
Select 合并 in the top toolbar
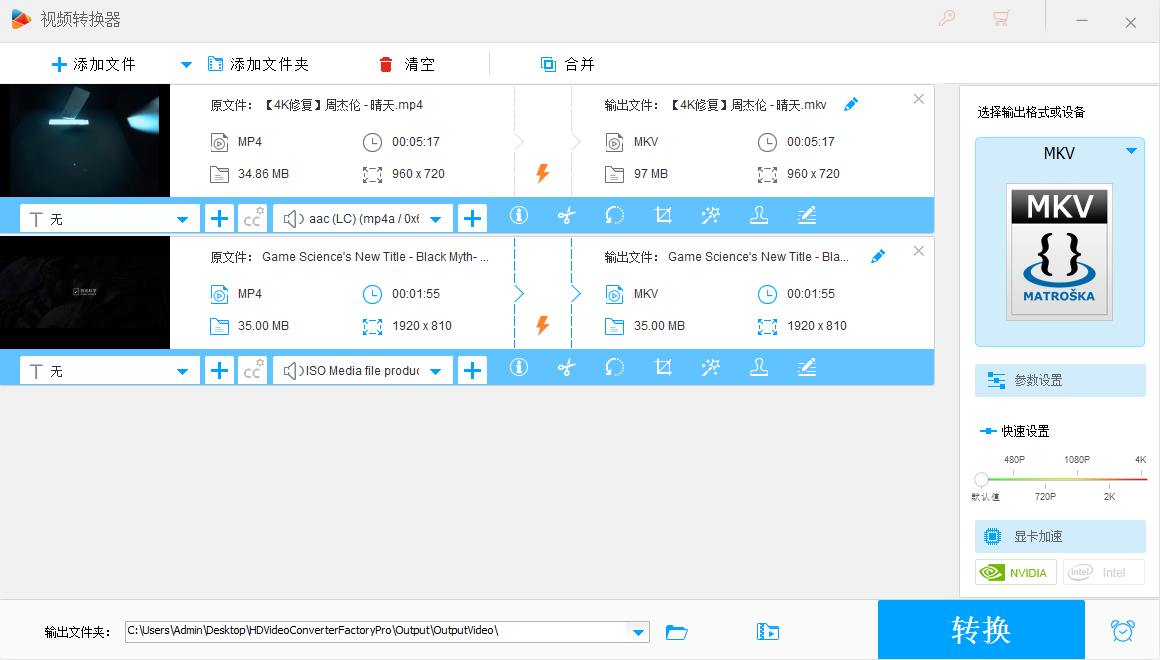point(568,65)
